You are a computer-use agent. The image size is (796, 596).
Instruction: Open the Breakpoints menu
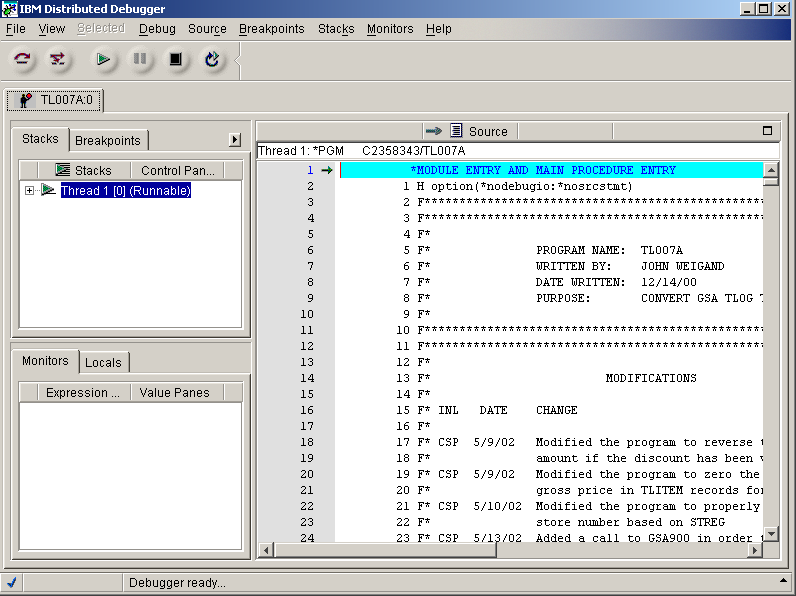click(272, 29)
